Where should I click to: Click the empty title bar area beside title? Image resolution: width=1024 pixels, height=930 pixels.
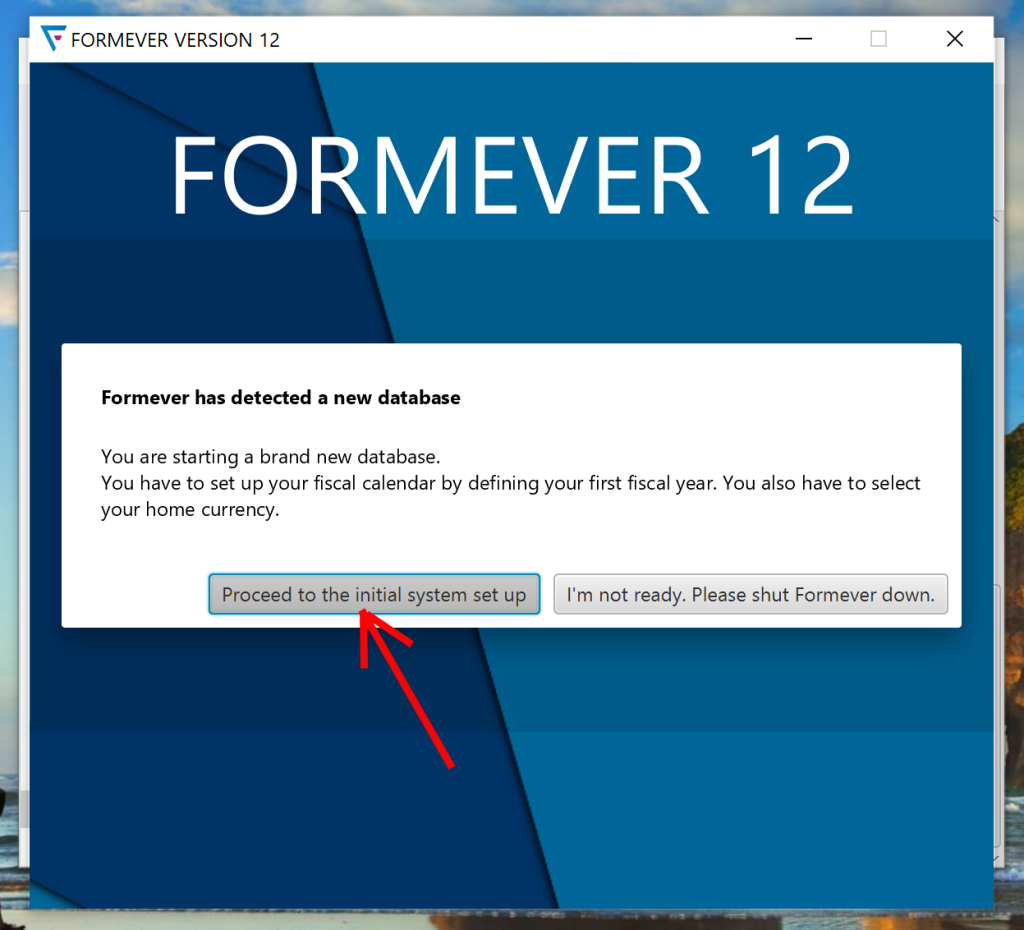pos(522,39)
